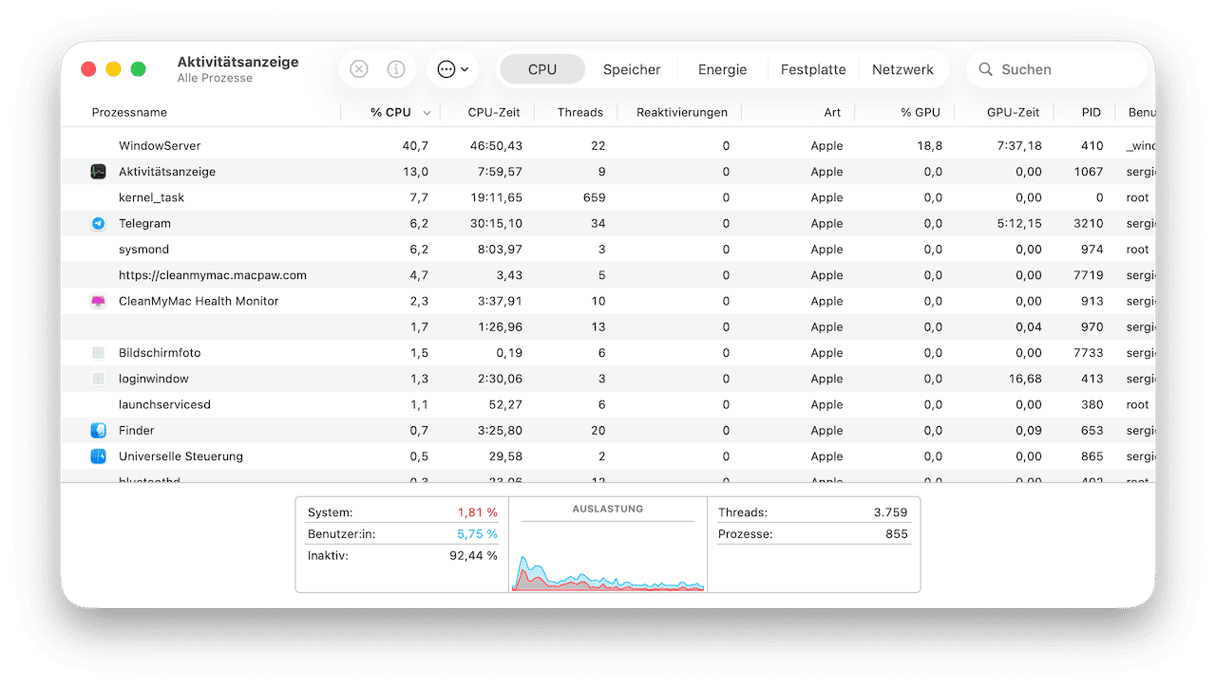Click the Benutzer:in value 5,75 %

[478, 535]
